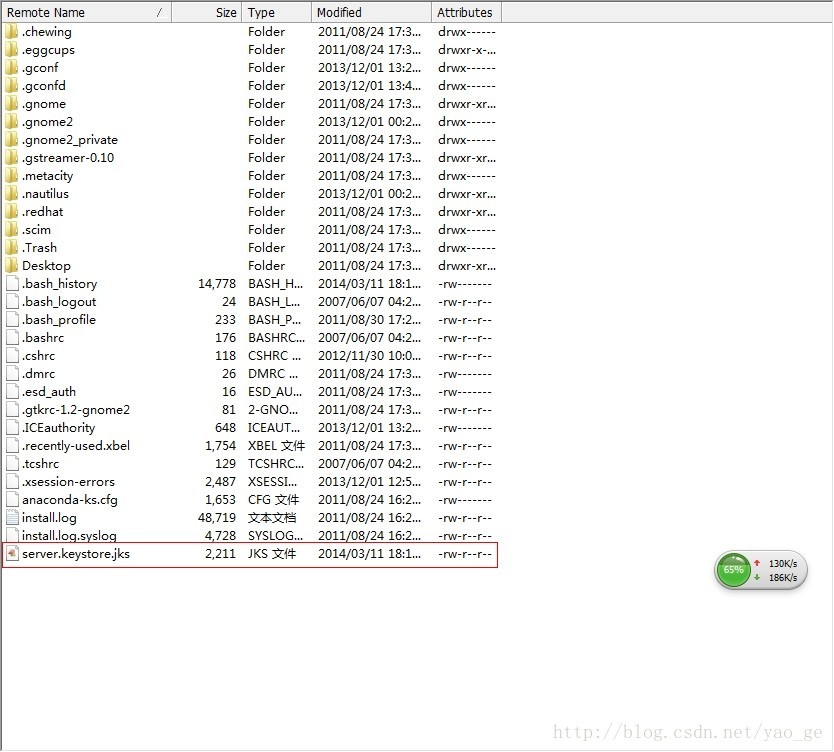Screen dimensions: 834x752
Task: Click the .cshrc file icon
Action: click(x=12, y=356)
